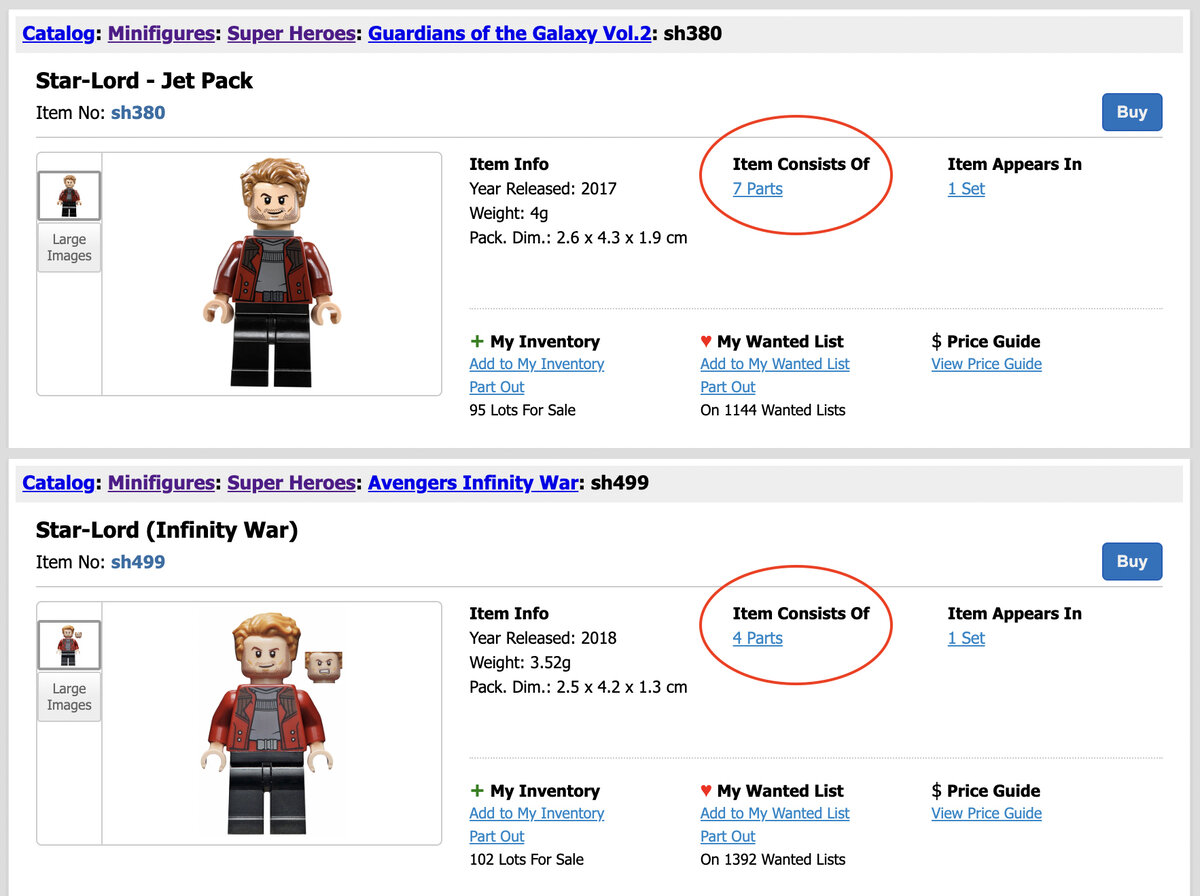Screen dimensions: 1200x896
Task: Add Star-Lord Jet Pack to My Wanted List
Action: pos(774,364)
